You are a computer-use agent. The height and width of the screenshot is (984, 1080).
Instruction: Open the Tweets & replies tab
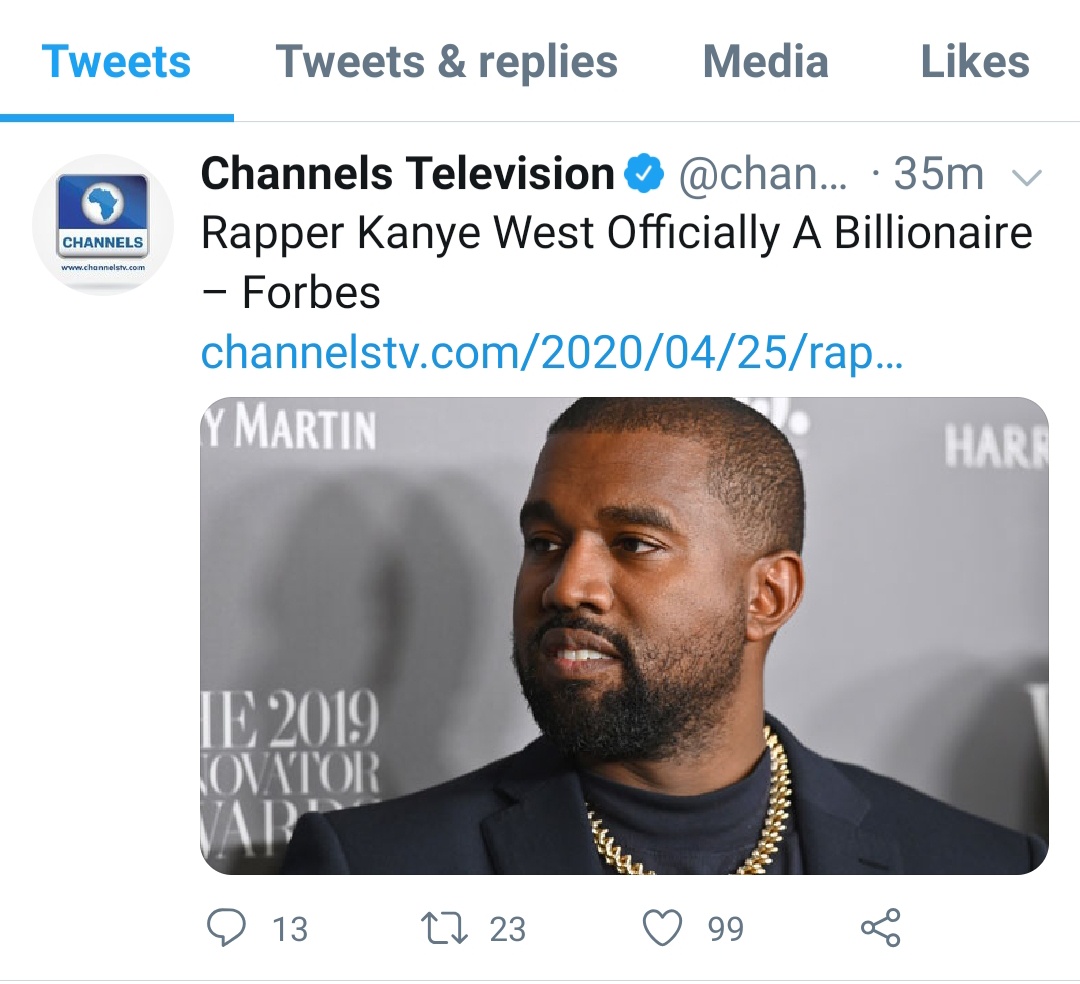(x=446, y=62)
